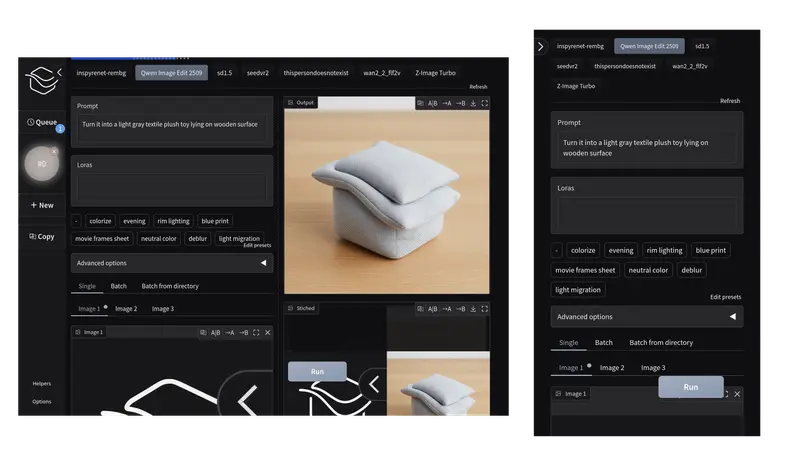Create a new session with the + New button

[x=42, y=205]
